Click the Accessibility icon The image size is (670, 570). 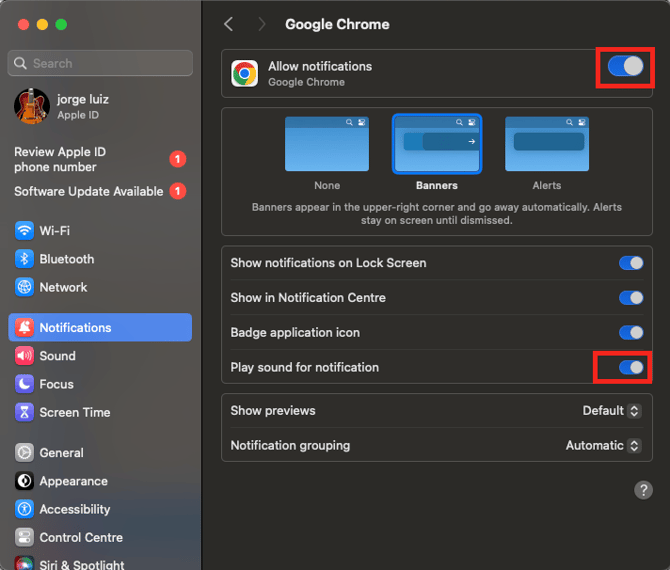click(x=24, y=509)
